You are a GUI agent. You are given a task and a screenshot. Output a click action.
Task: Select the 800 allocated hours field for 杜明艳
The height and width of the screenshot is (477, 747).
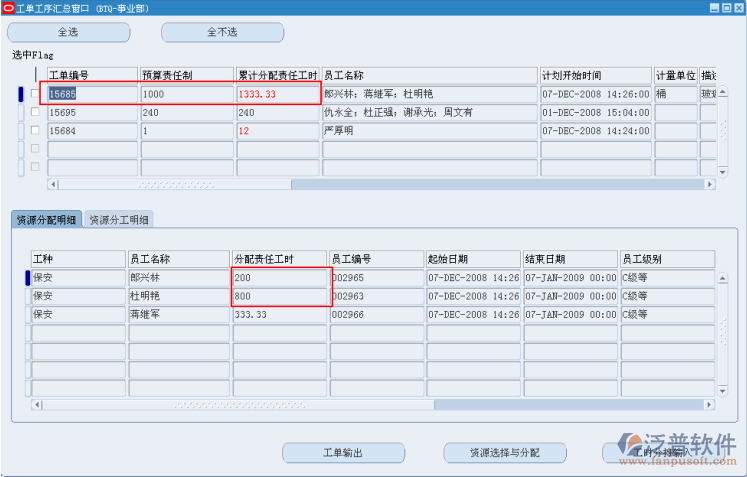pyautogui.click(x=279, y=296)
